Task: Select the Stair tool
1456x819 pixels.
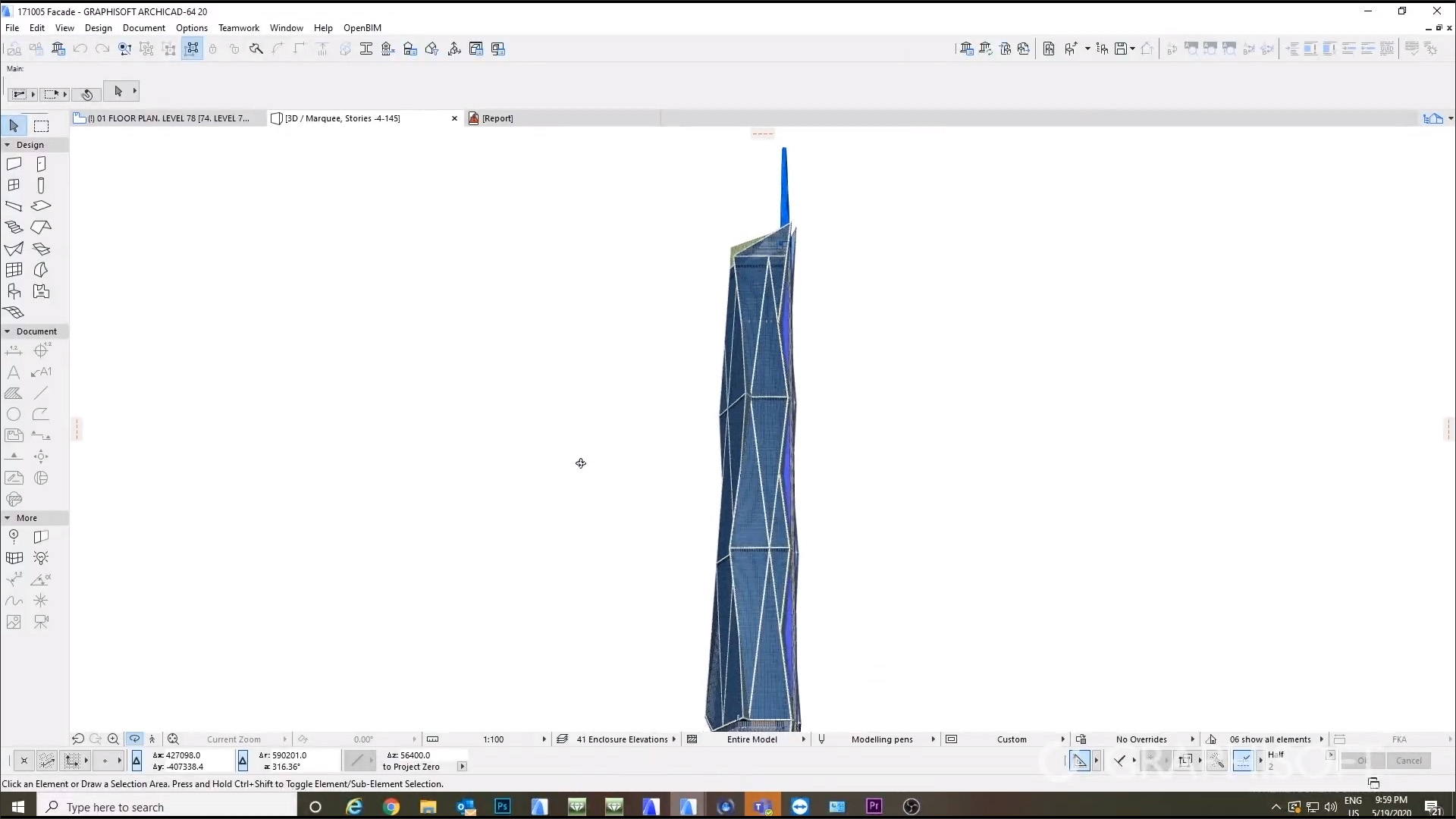Action: point(14,227)
